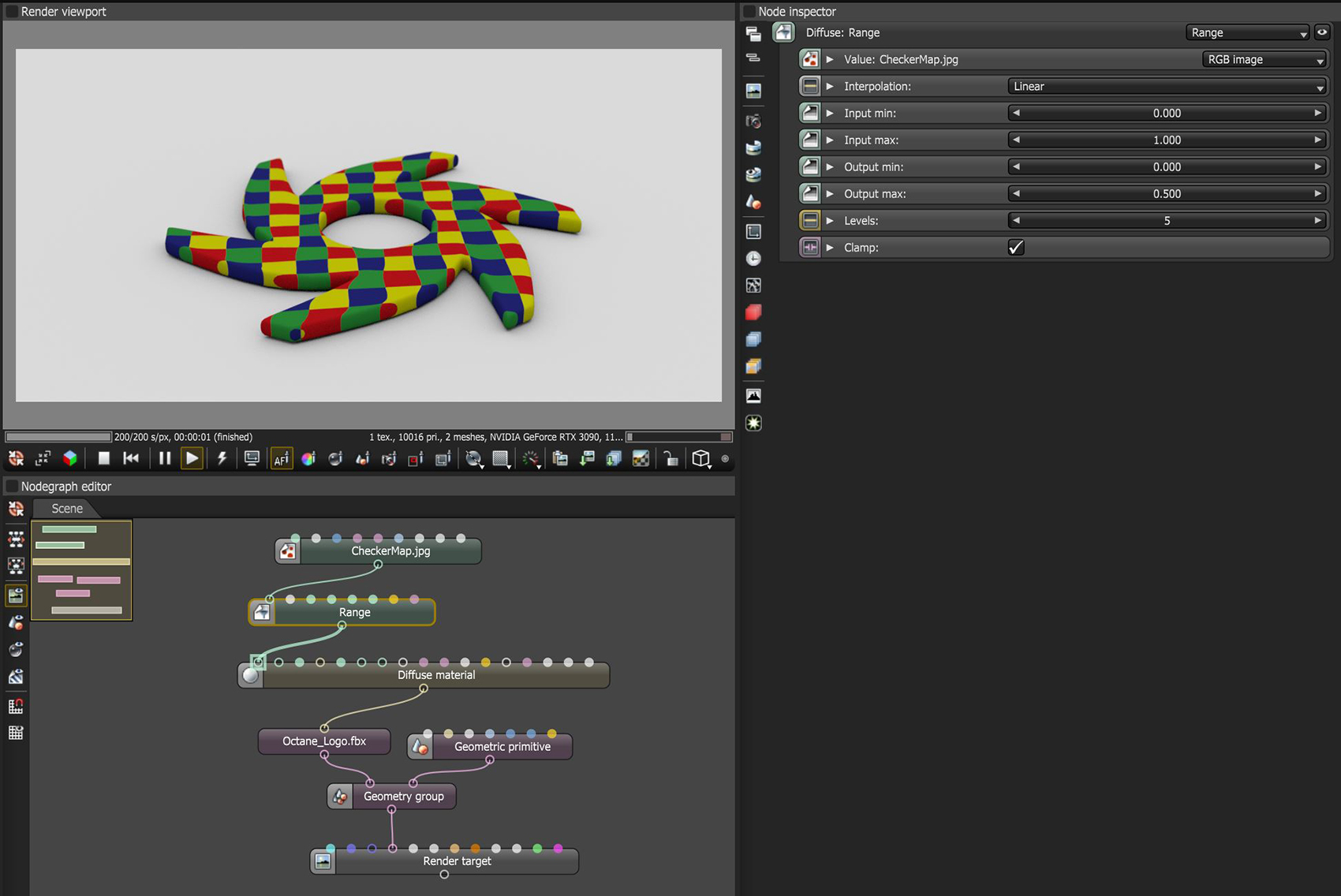The width and height of the screenshot is (1341, 896).
Task: Click the Output min value slider
Action: pos(1167,166)
